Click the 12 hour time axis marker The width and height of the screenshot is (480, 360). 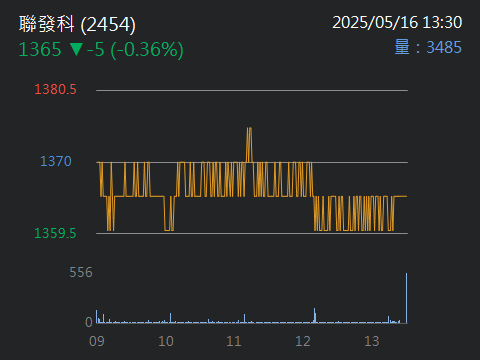tap(303, 341)
